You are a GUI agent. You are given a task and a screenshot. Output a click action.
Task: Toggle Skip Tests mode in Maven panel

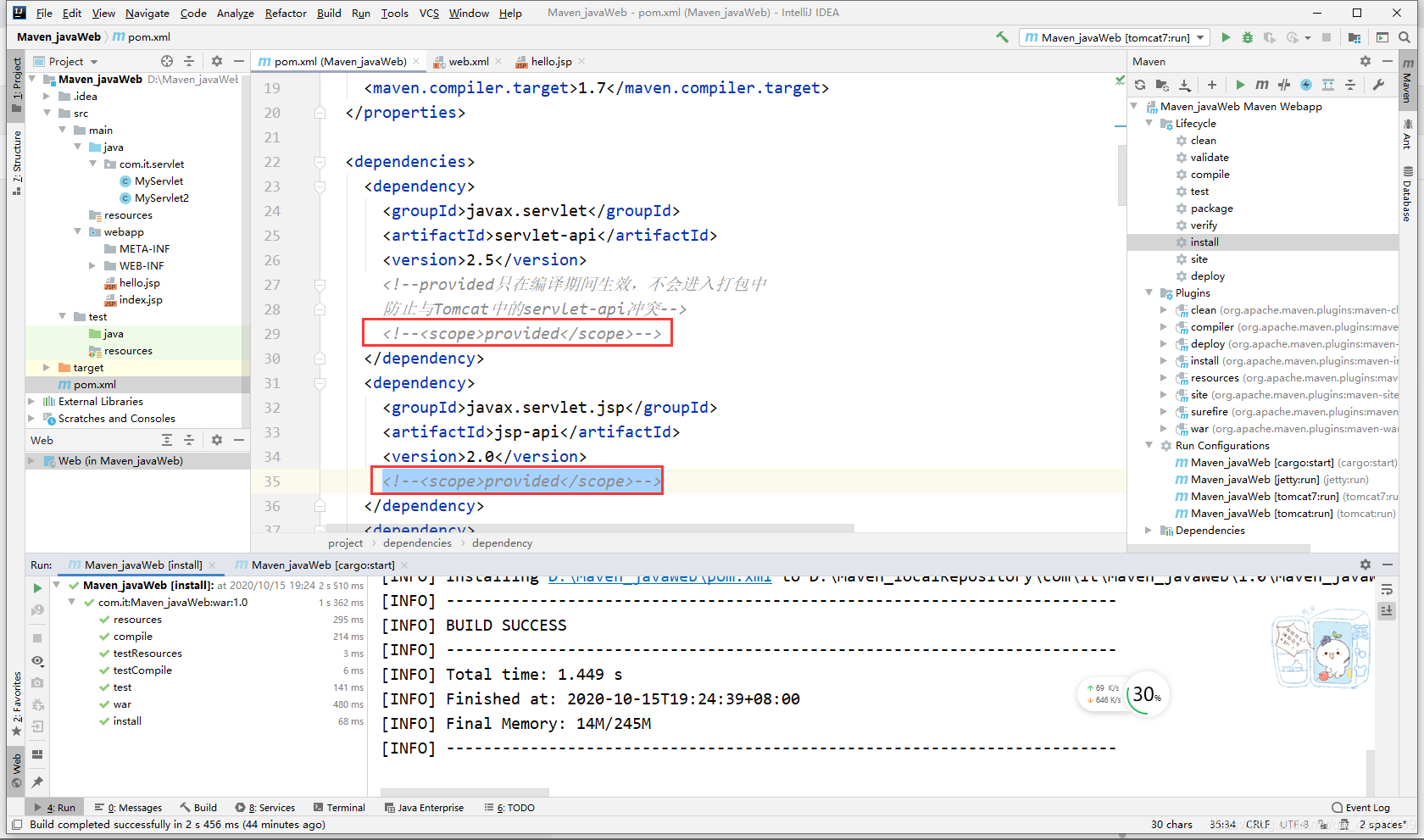[1284, 85]
